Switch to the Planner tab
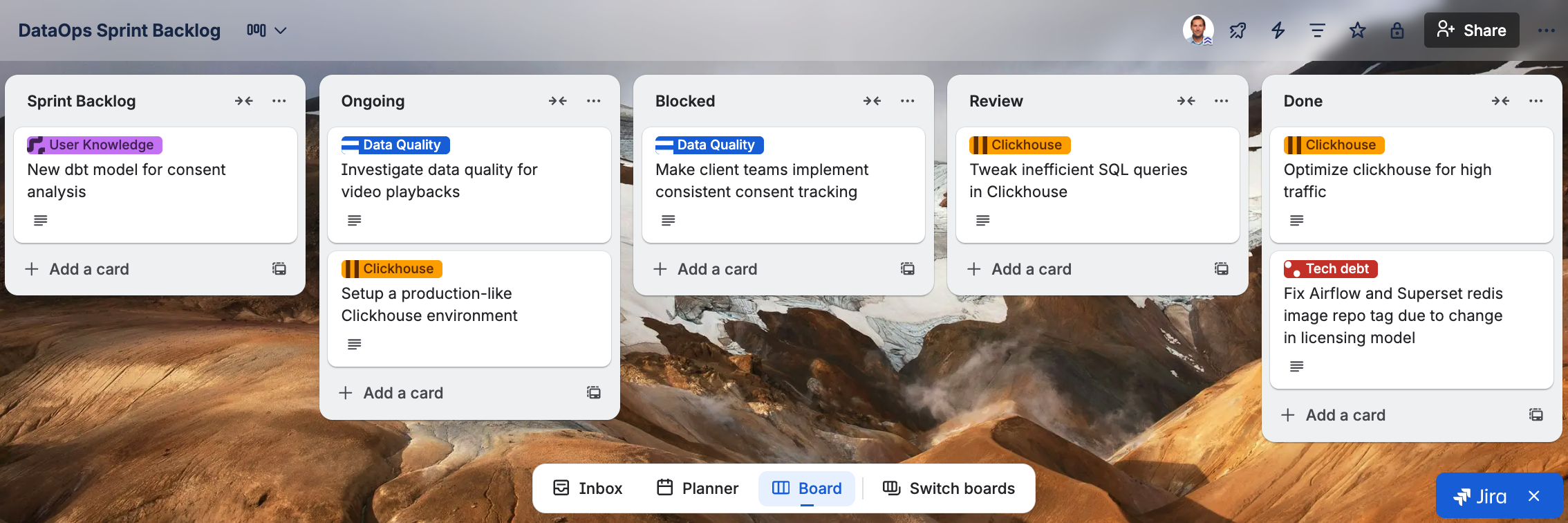This screenshot has height=523, width=1568. pos(697,488)
